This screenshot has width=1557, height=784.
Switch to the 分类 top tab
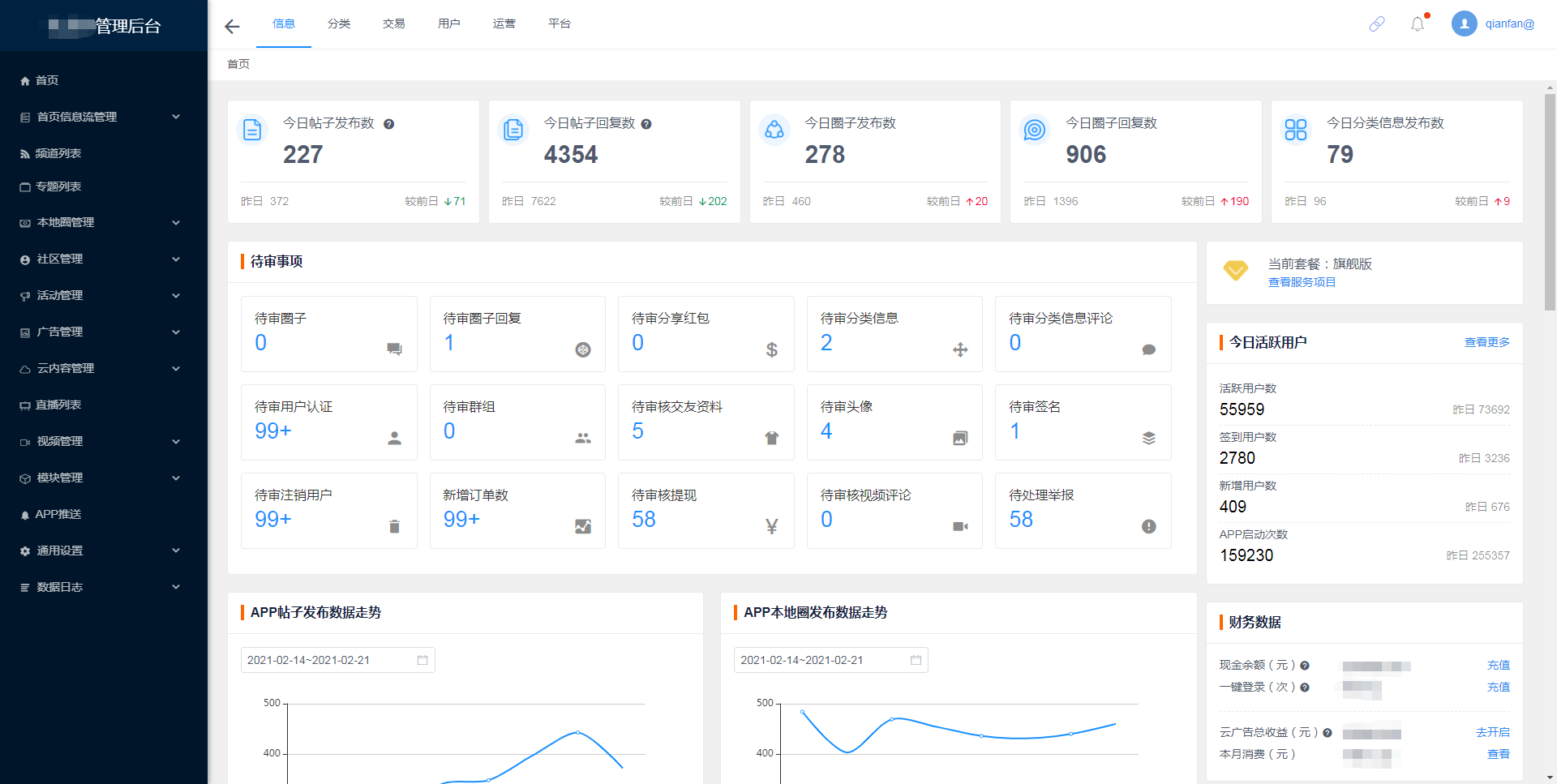pyautogui.click(x=339, y=24)
